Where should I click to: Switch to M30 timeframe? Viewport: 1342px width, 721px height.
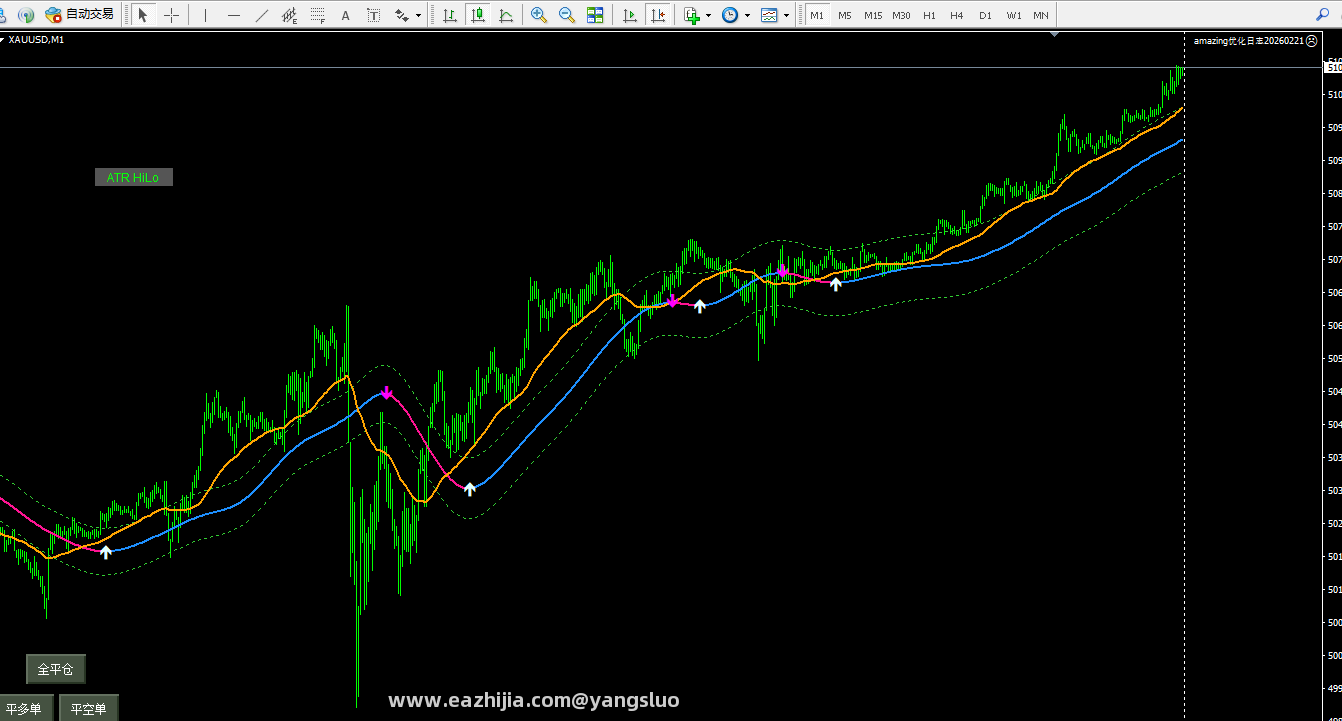click(x=901, y=15)
